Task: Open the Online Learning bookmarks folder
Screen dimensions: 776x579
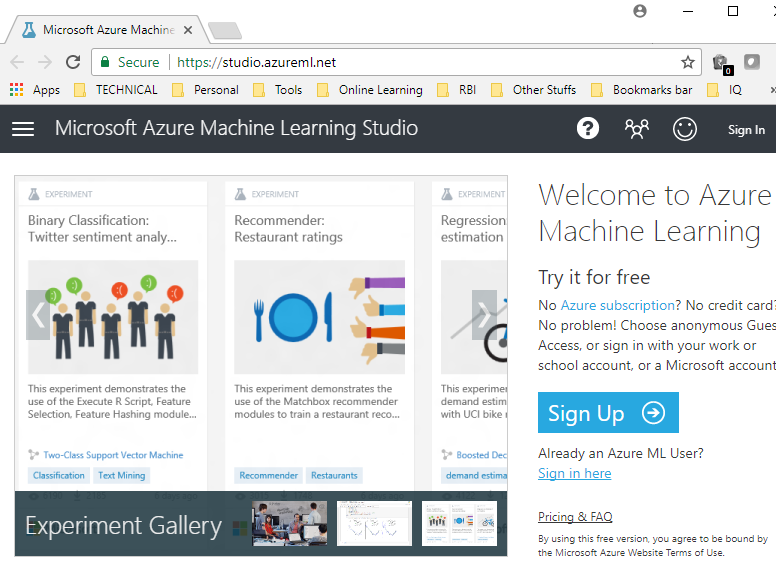Action: pos(370,90)
